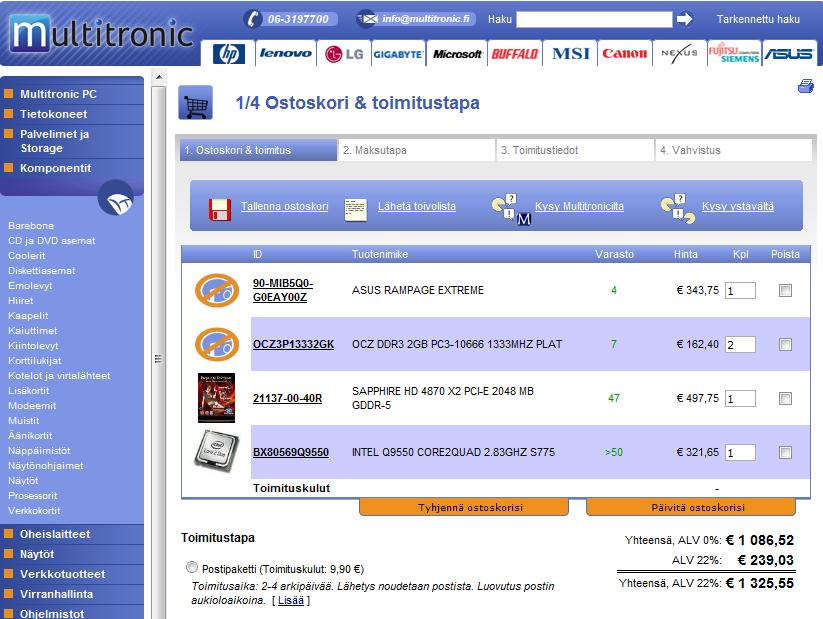Check remove box for Sapphire HD 4870 X2
Screen dimensions: 823x619
tap(785, 398)
